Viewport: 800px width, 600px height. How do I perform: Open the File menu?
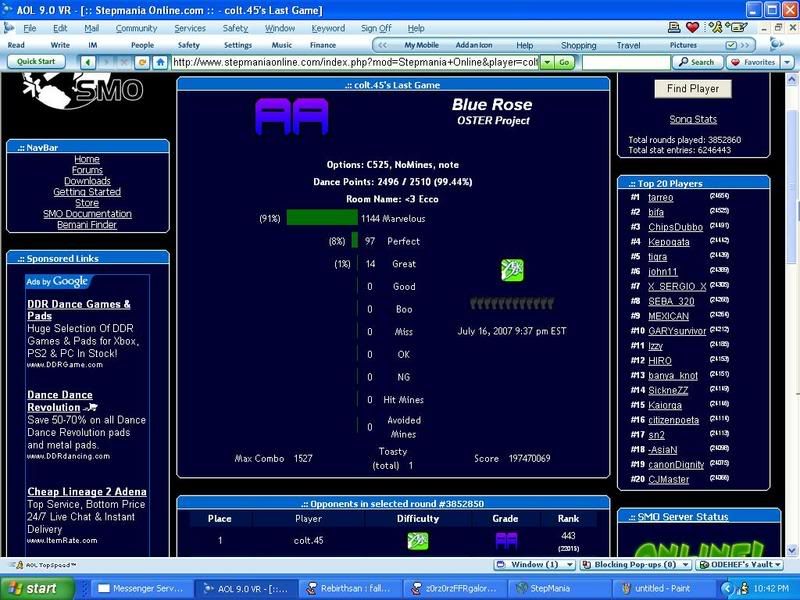30,28
